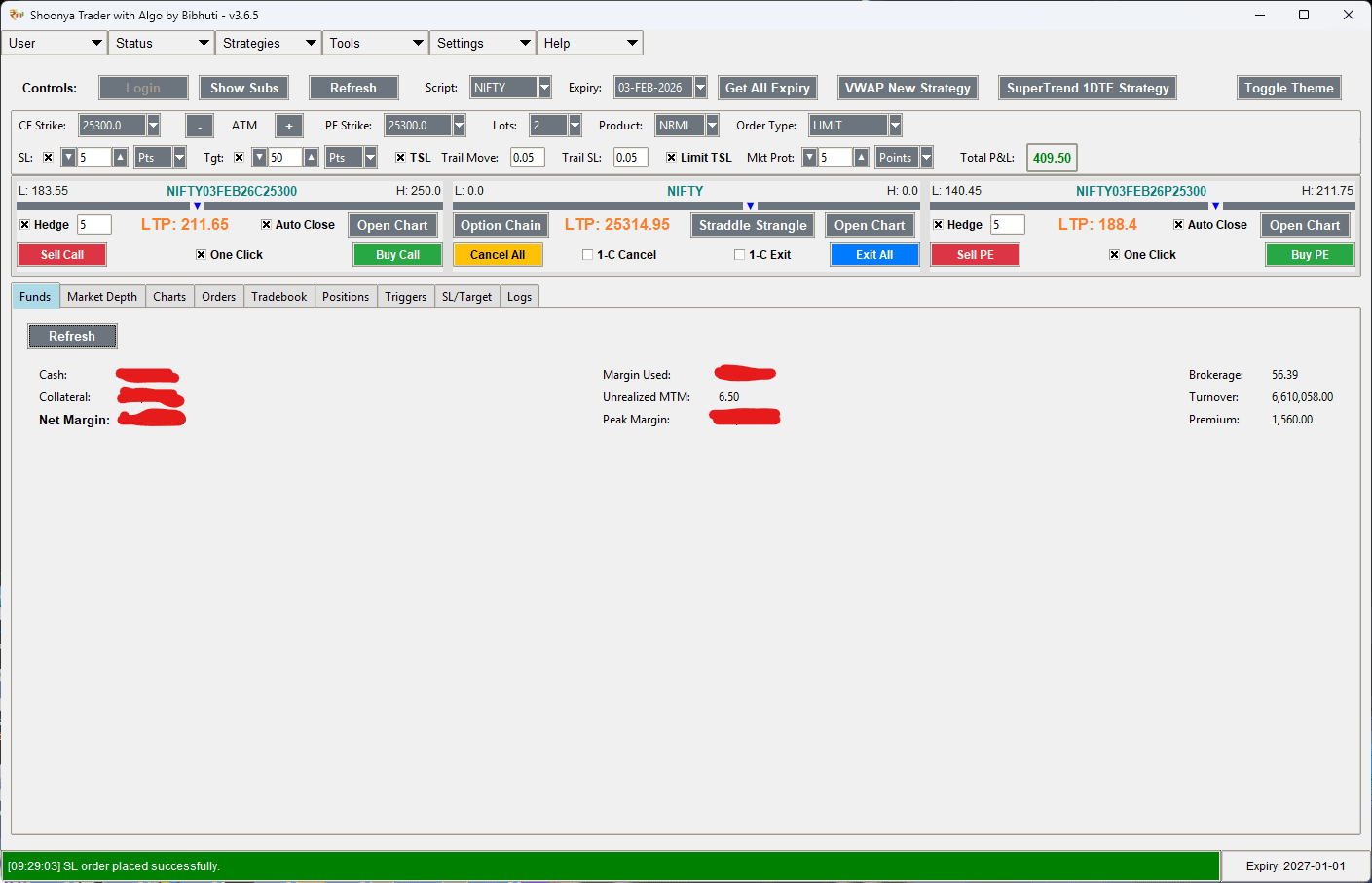Open the Tradebook tab
Screen dimensions: 1372x883
279,296
